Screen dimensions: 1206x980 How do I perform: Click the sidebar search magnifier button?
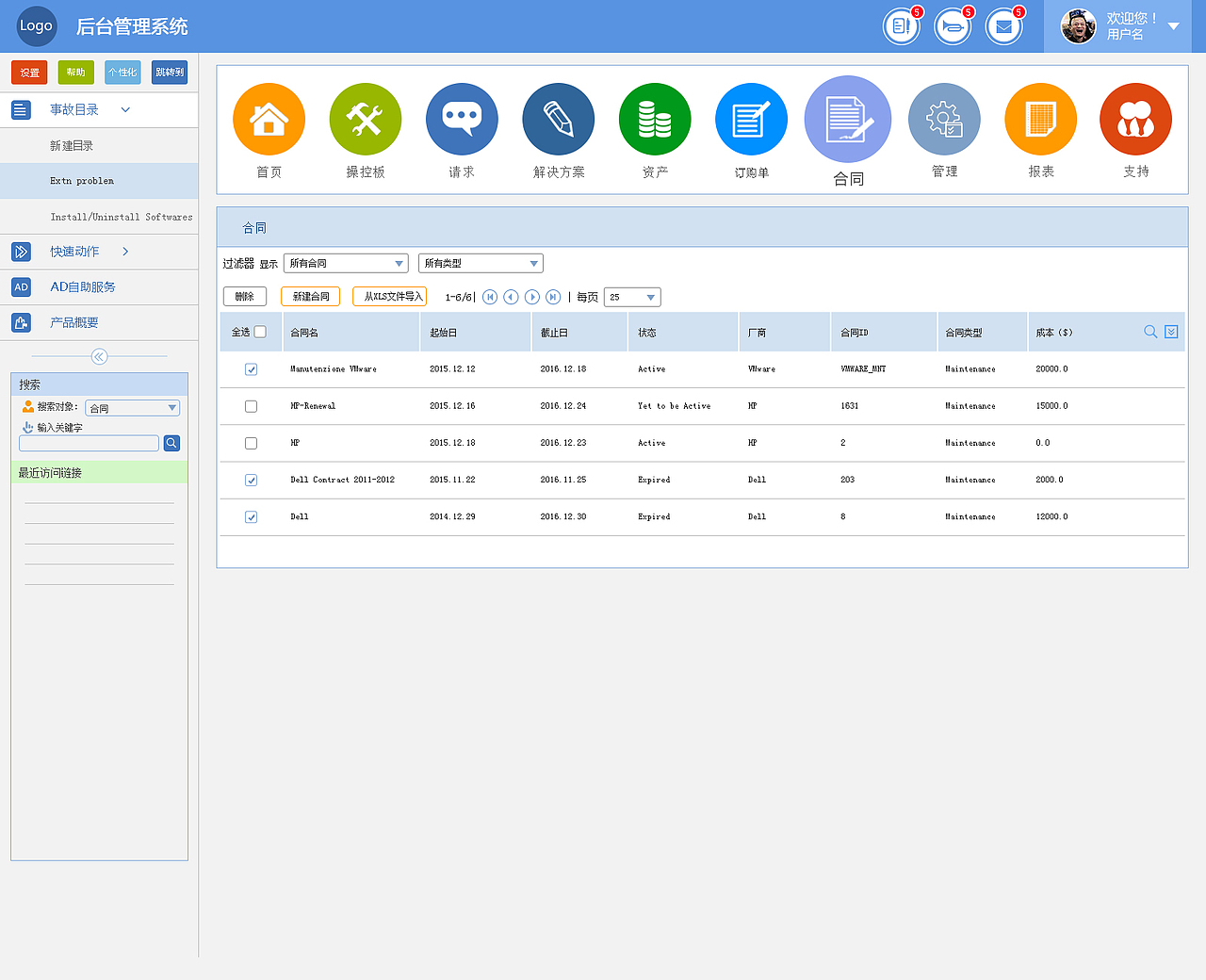171,443
